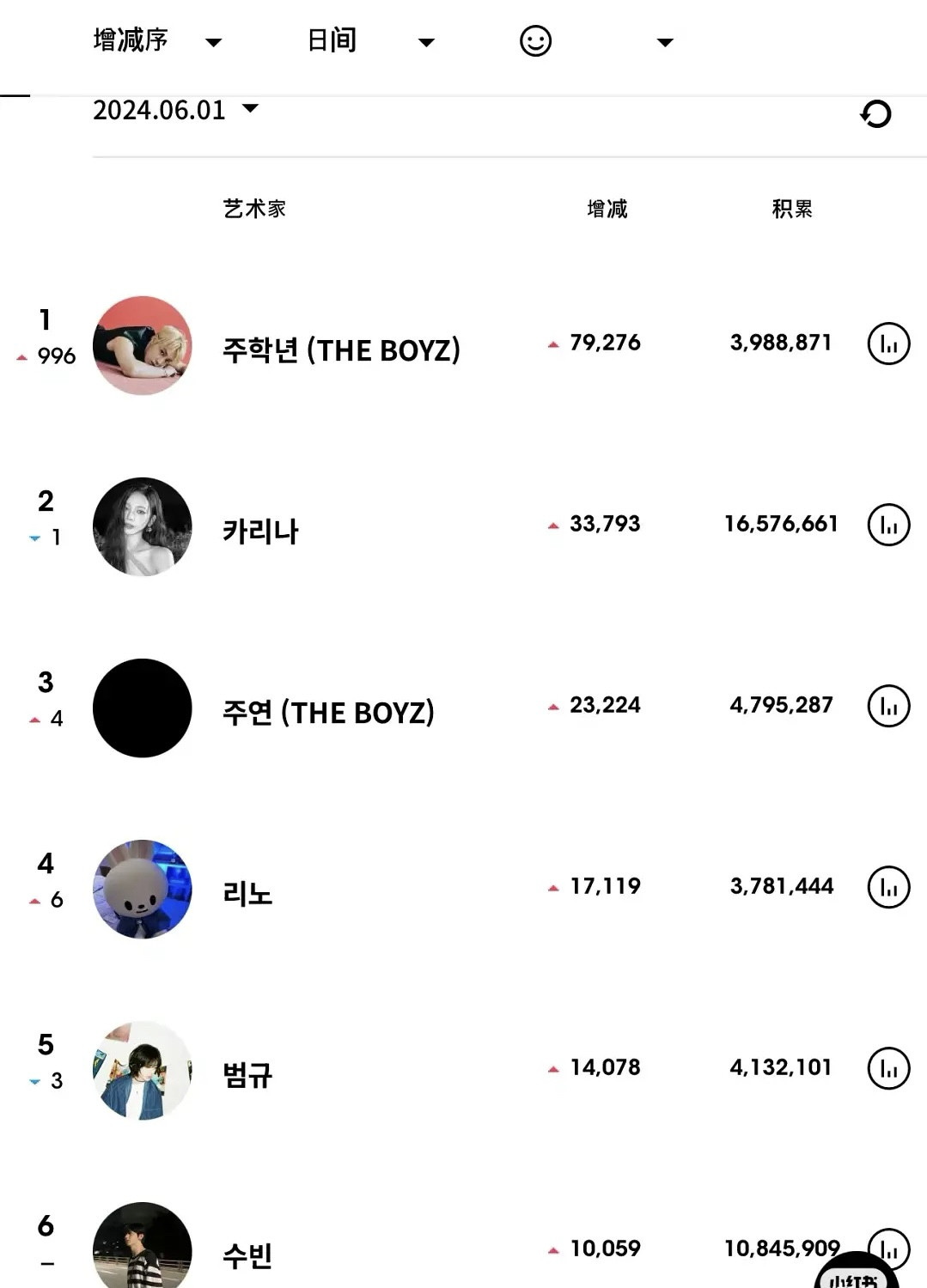Open chart icon for 수빈
This screenshot has width=927, height=1288.
pos(888,1248)
